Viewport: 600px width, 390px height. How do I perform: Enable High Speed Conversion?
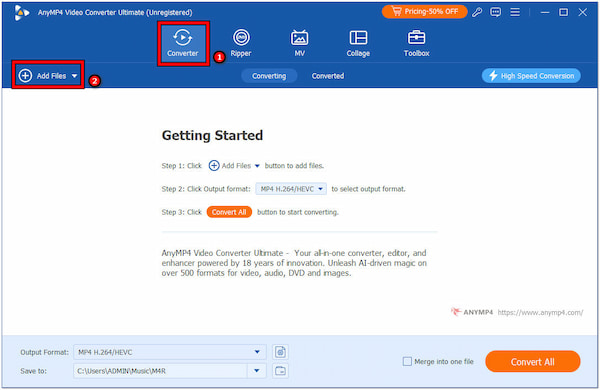pos(531,76)
